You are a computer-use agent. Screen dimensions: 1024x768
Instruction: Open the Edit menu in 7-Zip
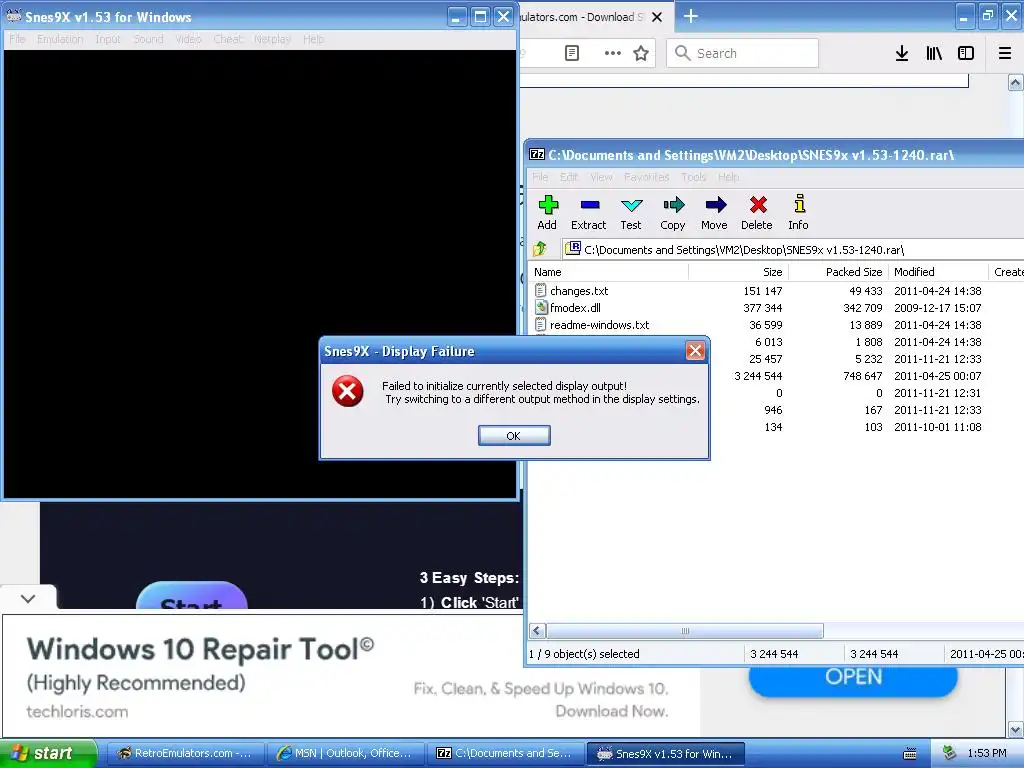point(569,177)
